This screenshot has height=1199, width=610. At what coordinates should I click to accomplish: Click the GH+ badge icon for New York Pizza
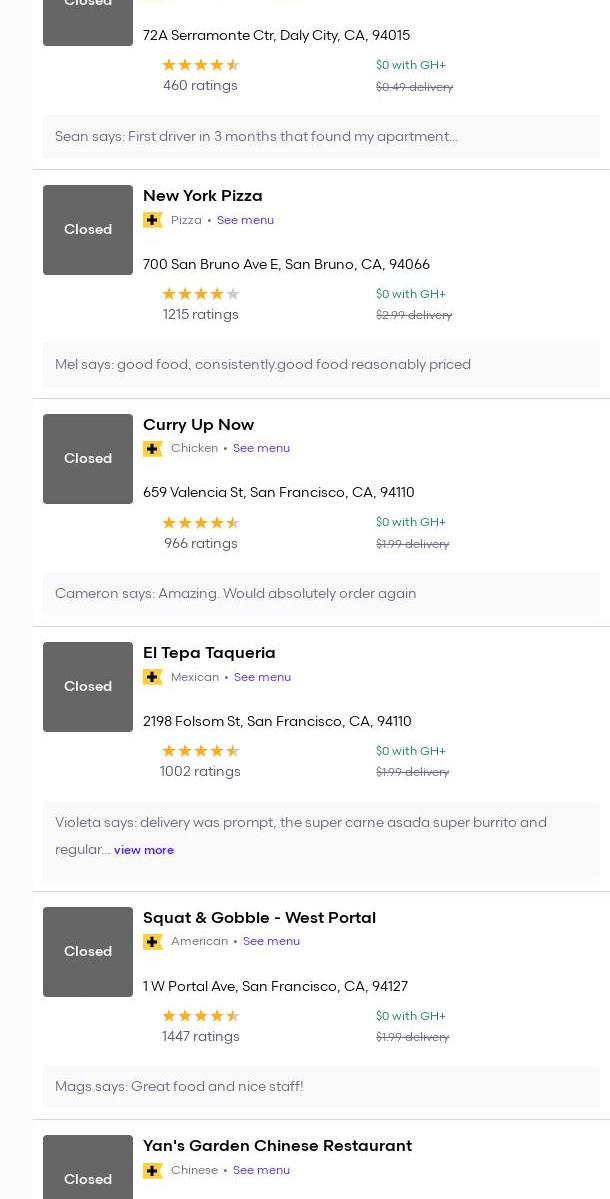coord(153,220)
